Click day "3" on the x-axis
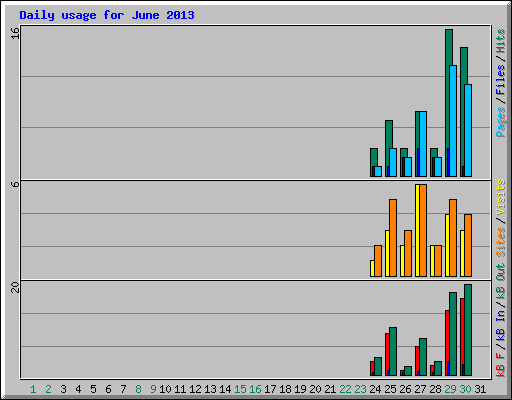Screen dimensions: 512x400 pyautogui.click(x=63, y=389)
